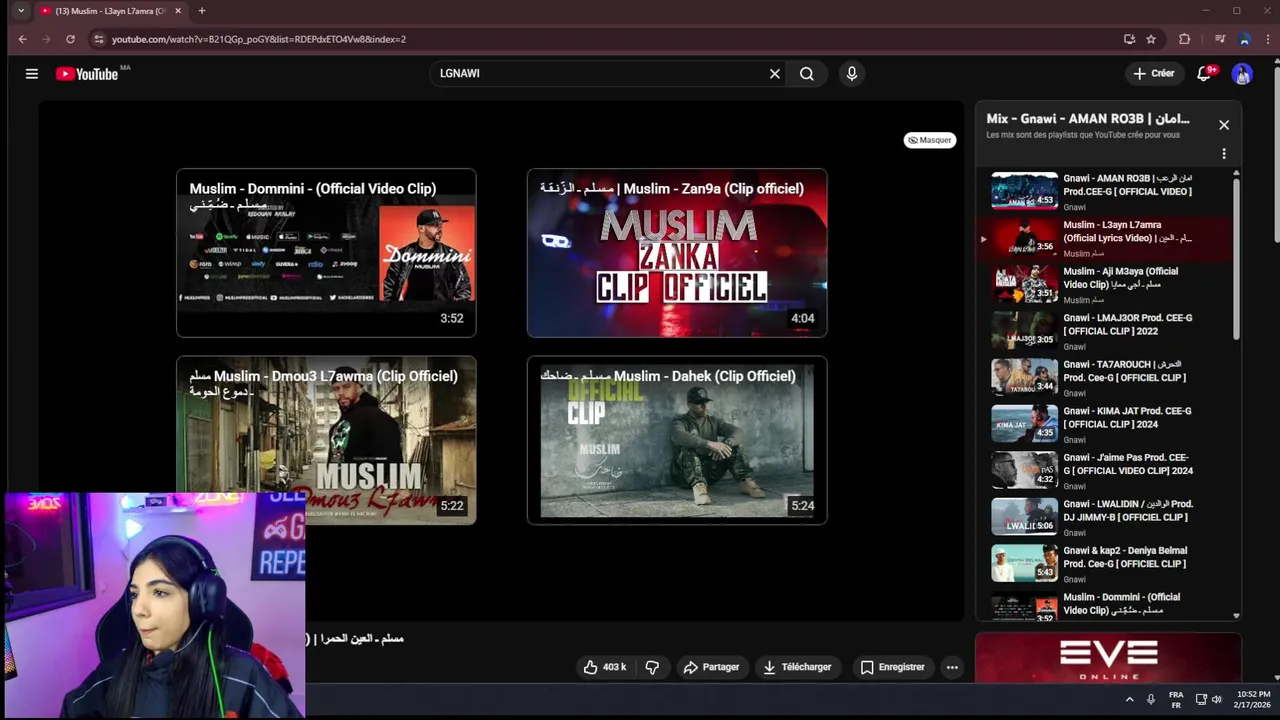Close the Mix playlist panel

(x=1224, y=125)
